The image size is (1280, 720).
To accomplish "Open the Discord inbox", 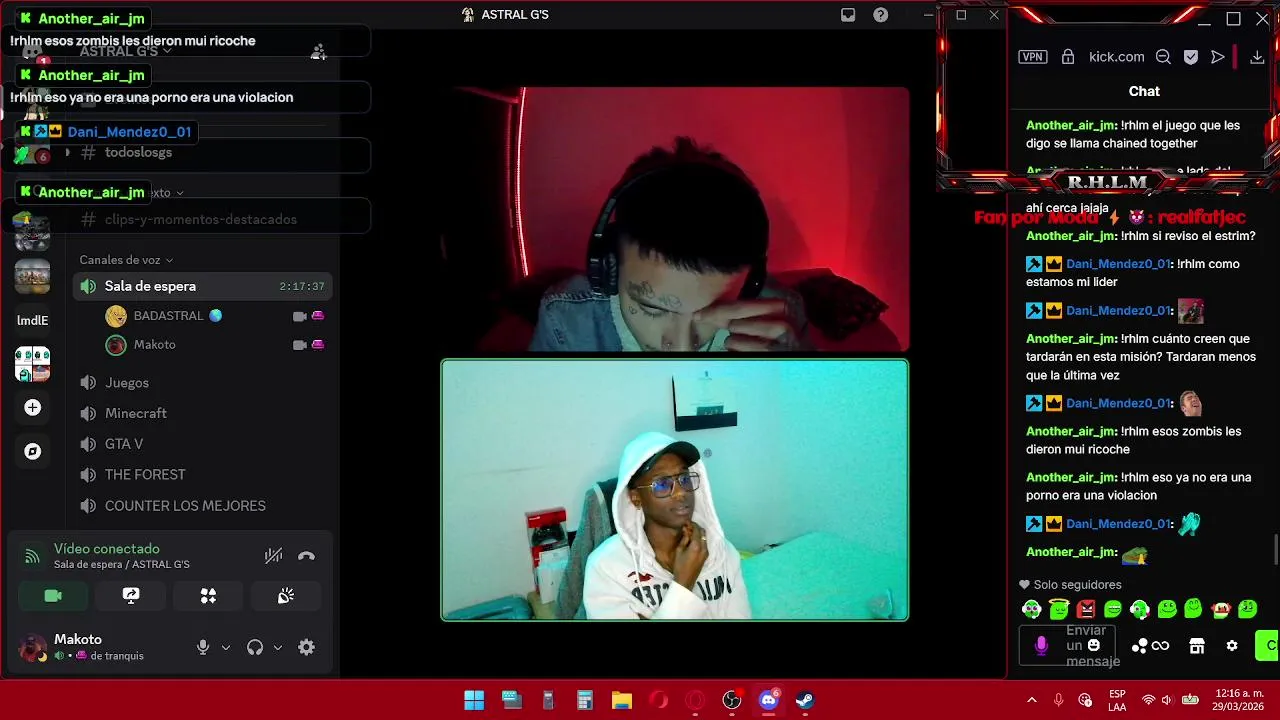I will 848,15.
